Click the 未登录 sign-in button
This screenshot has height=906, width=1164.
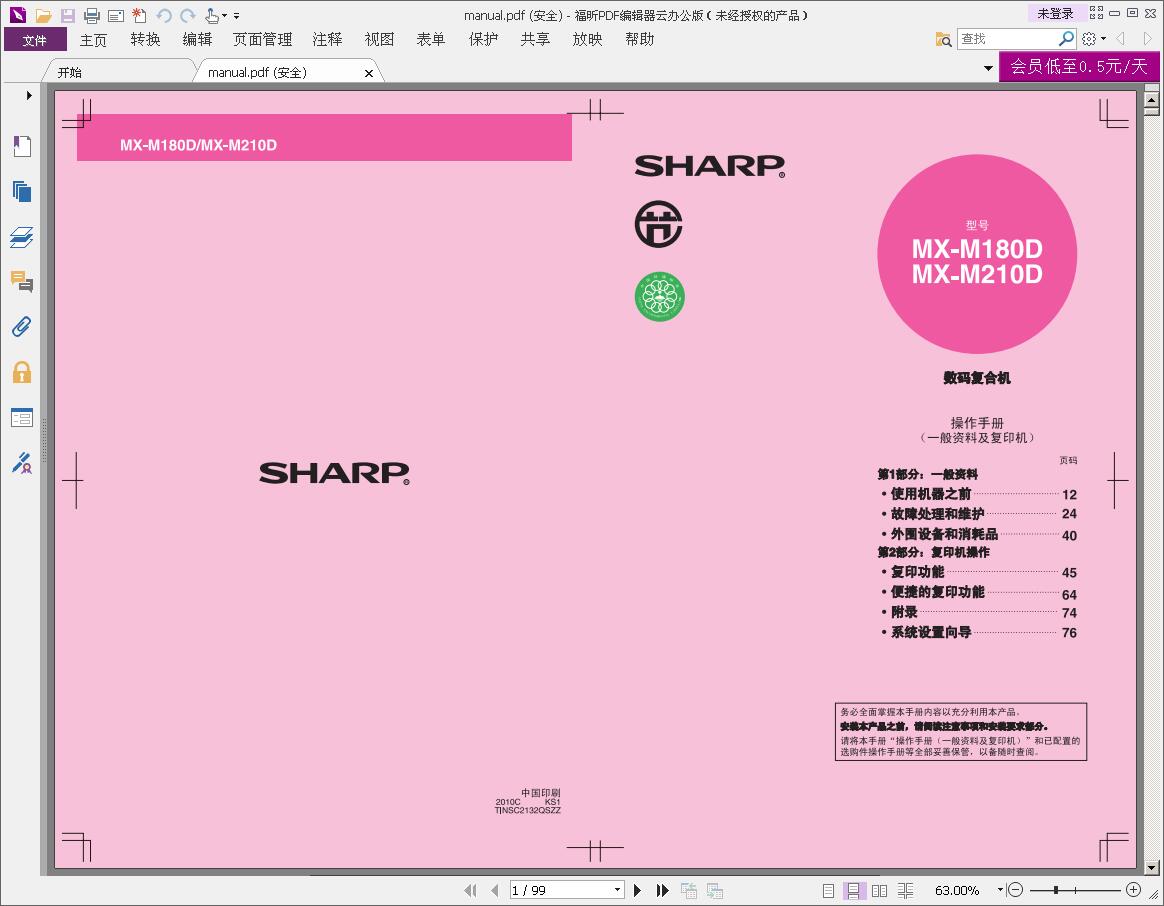tap(1055, 13)
